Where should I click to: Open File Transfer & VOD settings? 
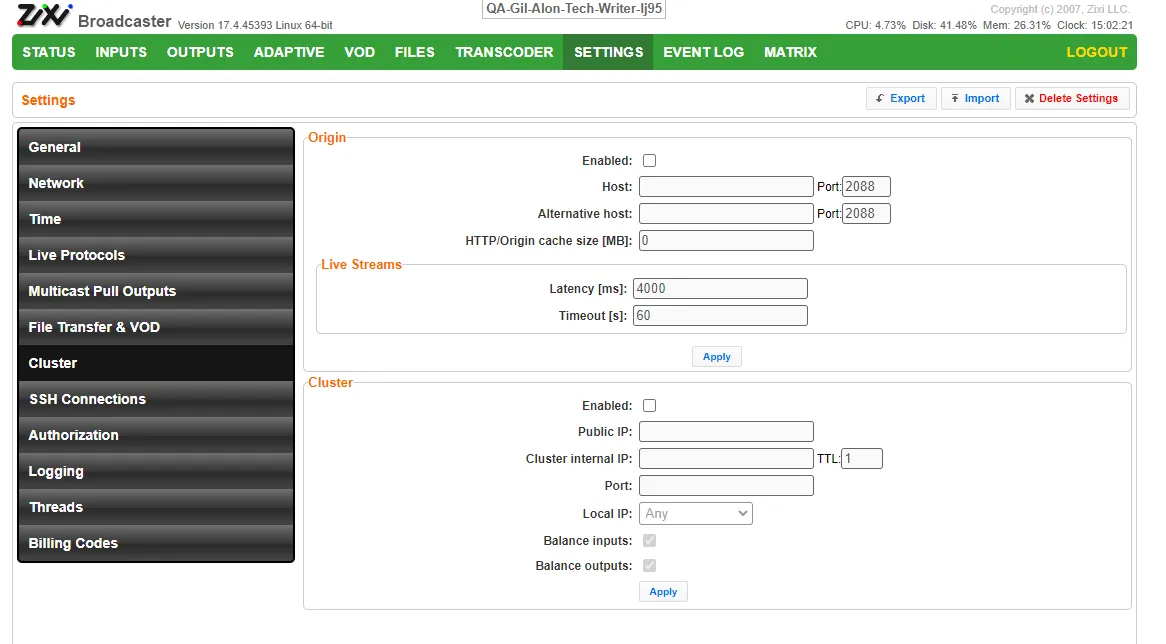pos(156,327)
